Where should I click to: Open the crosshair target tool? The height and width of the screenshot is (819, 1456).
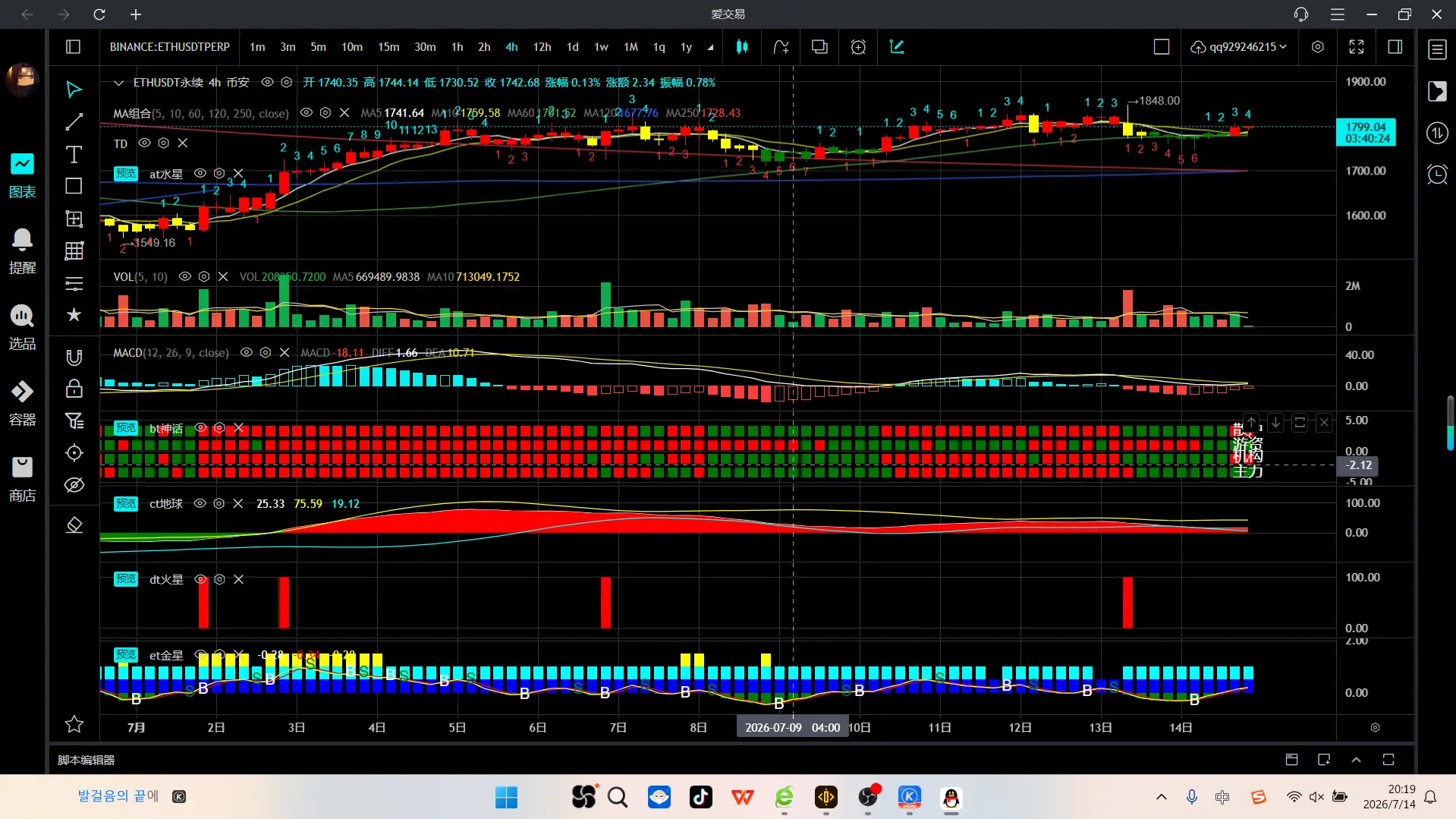74,453
